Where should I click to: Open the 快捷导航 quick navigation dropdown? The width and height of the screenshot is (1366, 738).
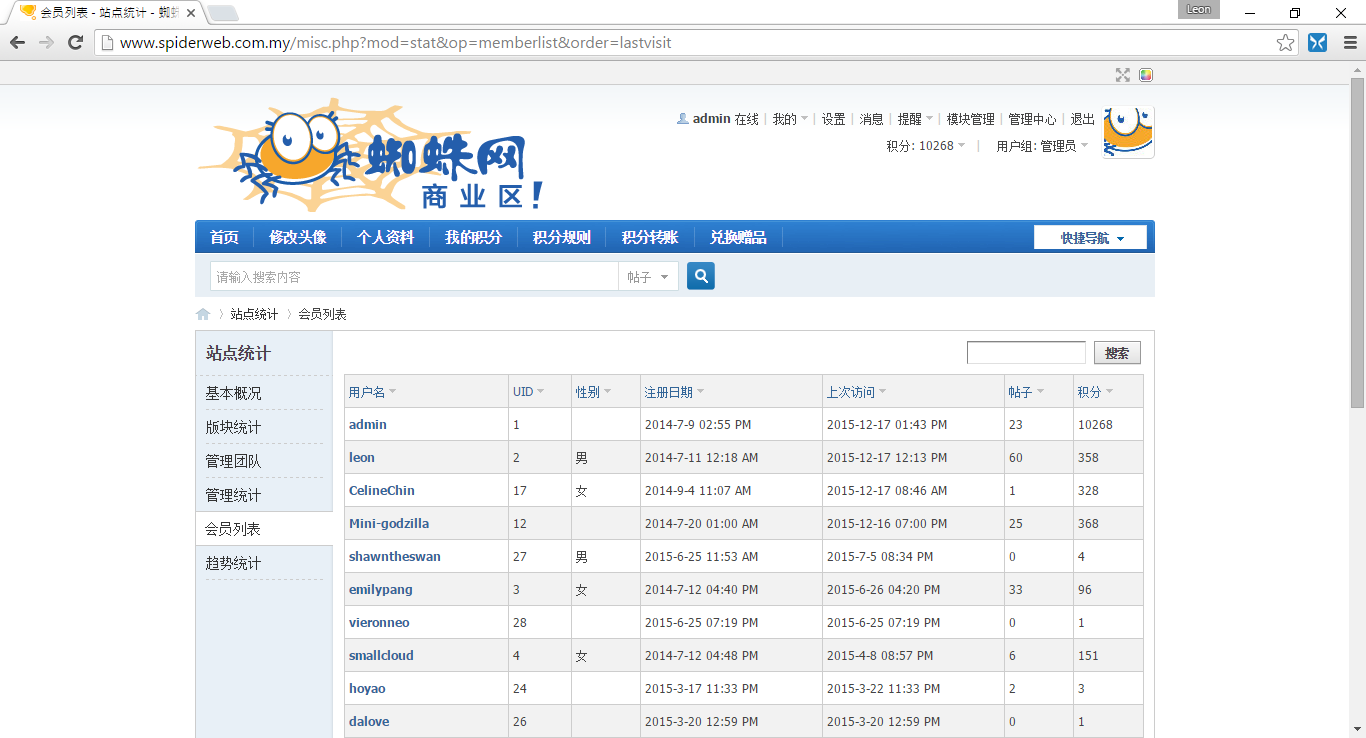coord(1090,238)
